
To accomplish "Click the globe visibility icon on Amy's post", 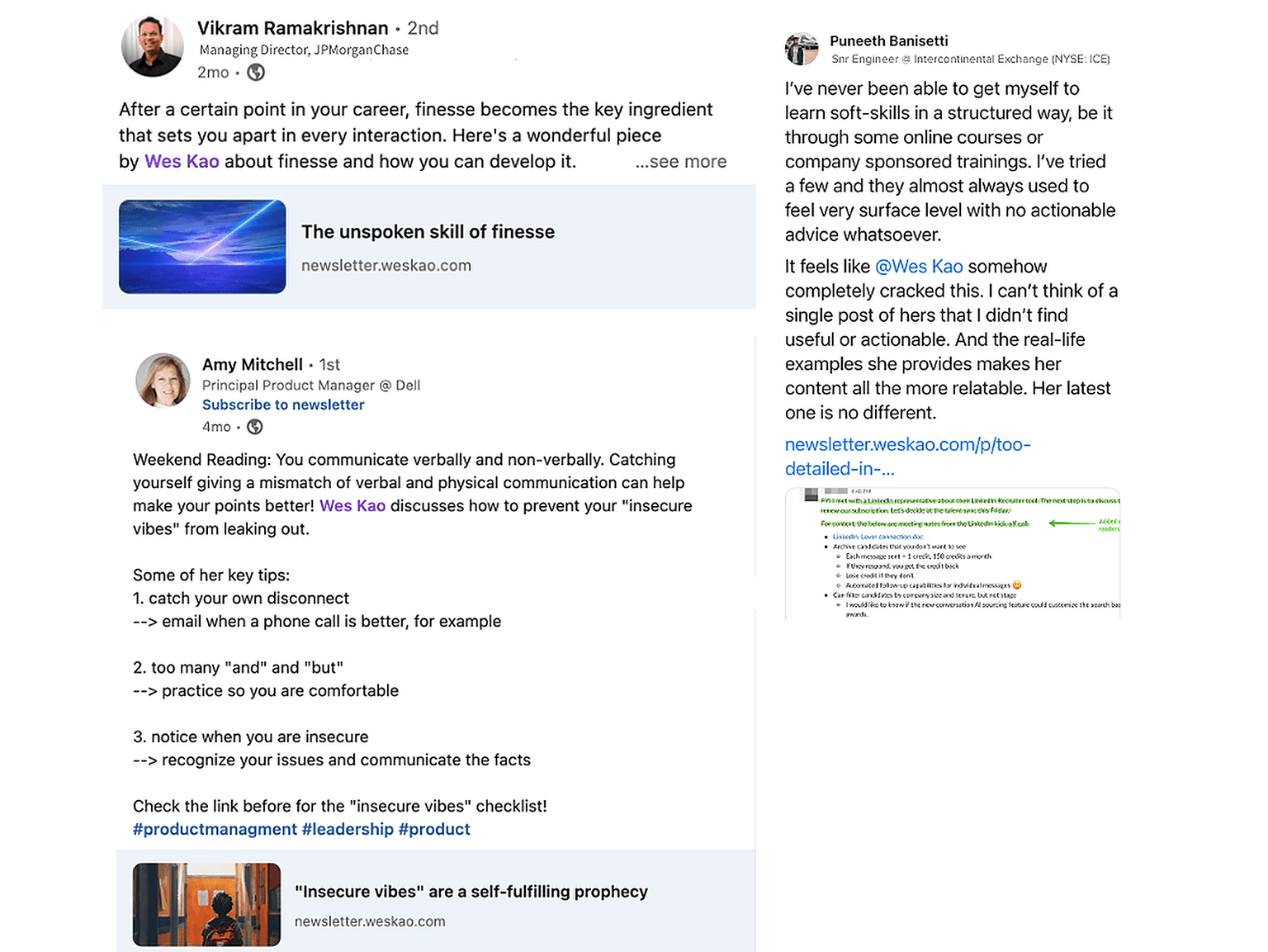I will pos(255,427).
